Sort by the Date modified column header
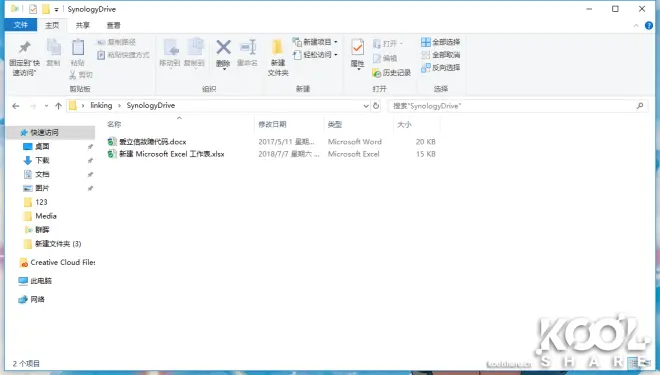660x375 pixels. click(x=290, y=124)
